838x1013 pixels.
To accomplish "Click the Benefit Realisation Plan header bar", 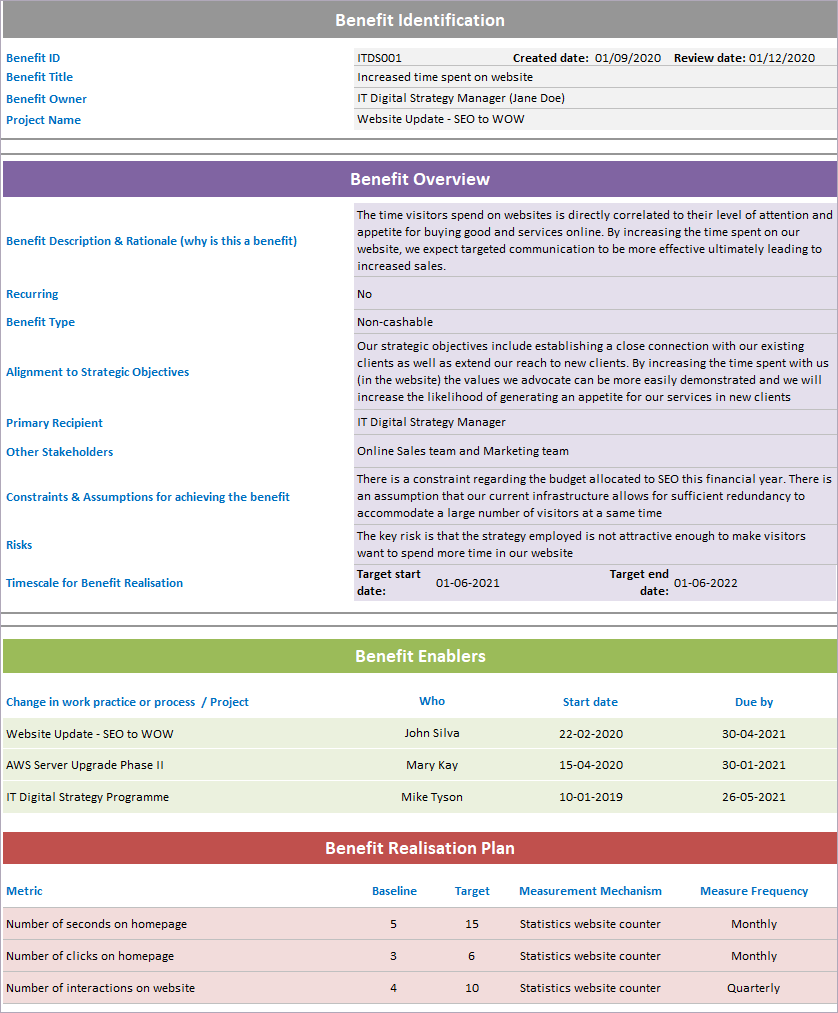I will pos(419,847).
